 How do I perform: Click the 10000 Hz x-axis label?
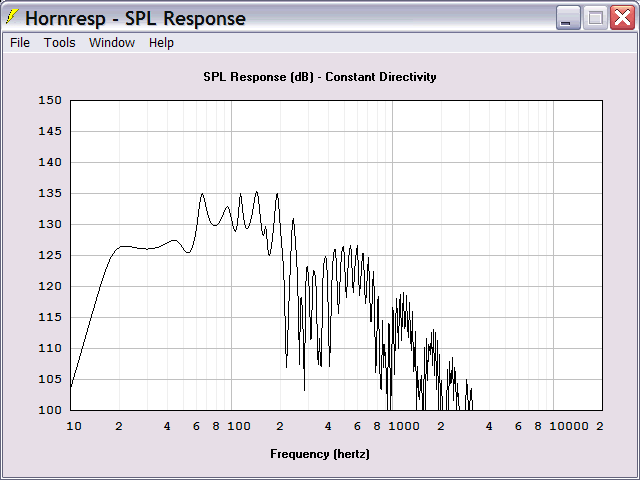point(569,426)
